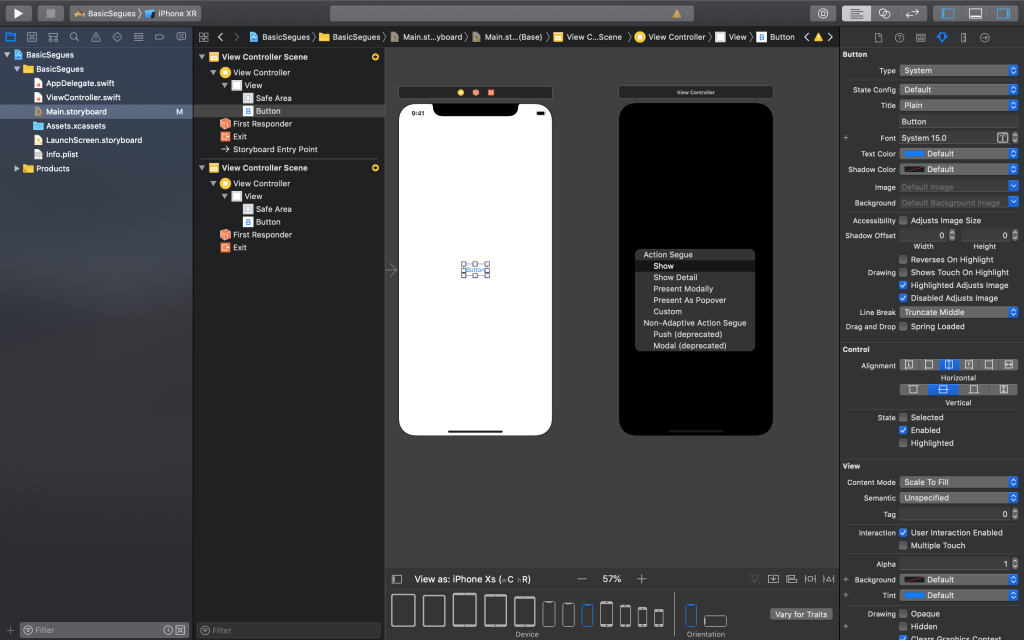
Task: Open the Line Break dropdown
Action: [959, 312]
